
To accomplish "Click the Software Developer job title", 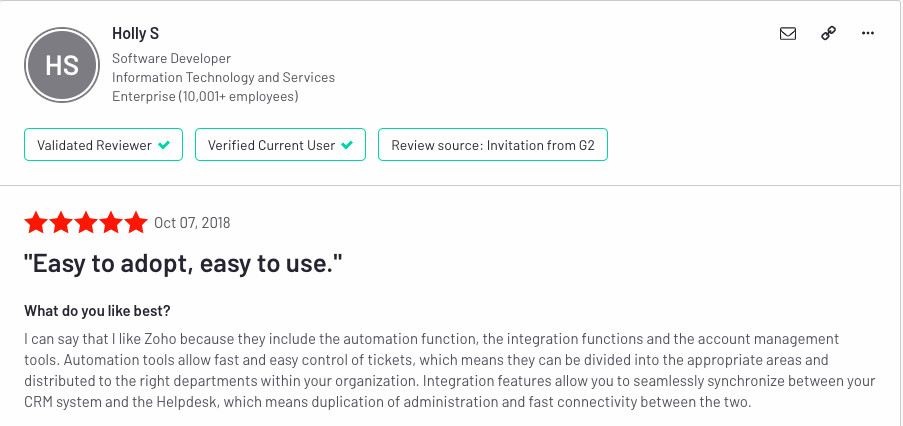I will pyautogui.click(x=171, y=58).
